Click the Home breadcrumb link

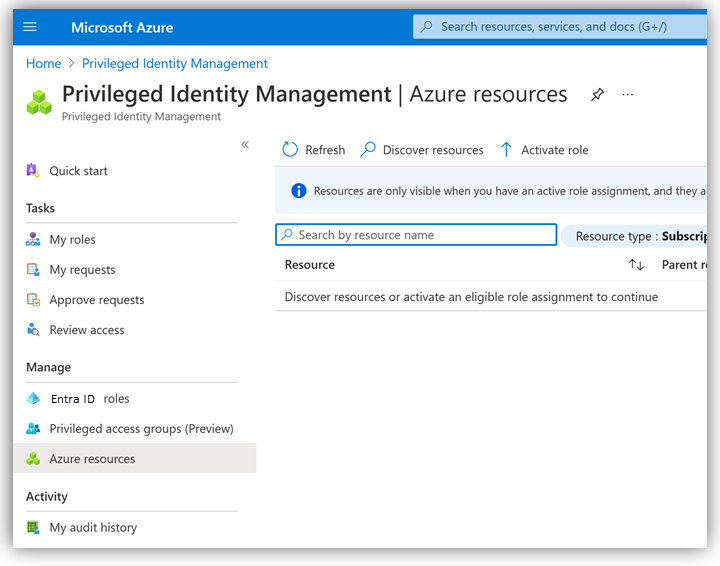tap(44, 63)
